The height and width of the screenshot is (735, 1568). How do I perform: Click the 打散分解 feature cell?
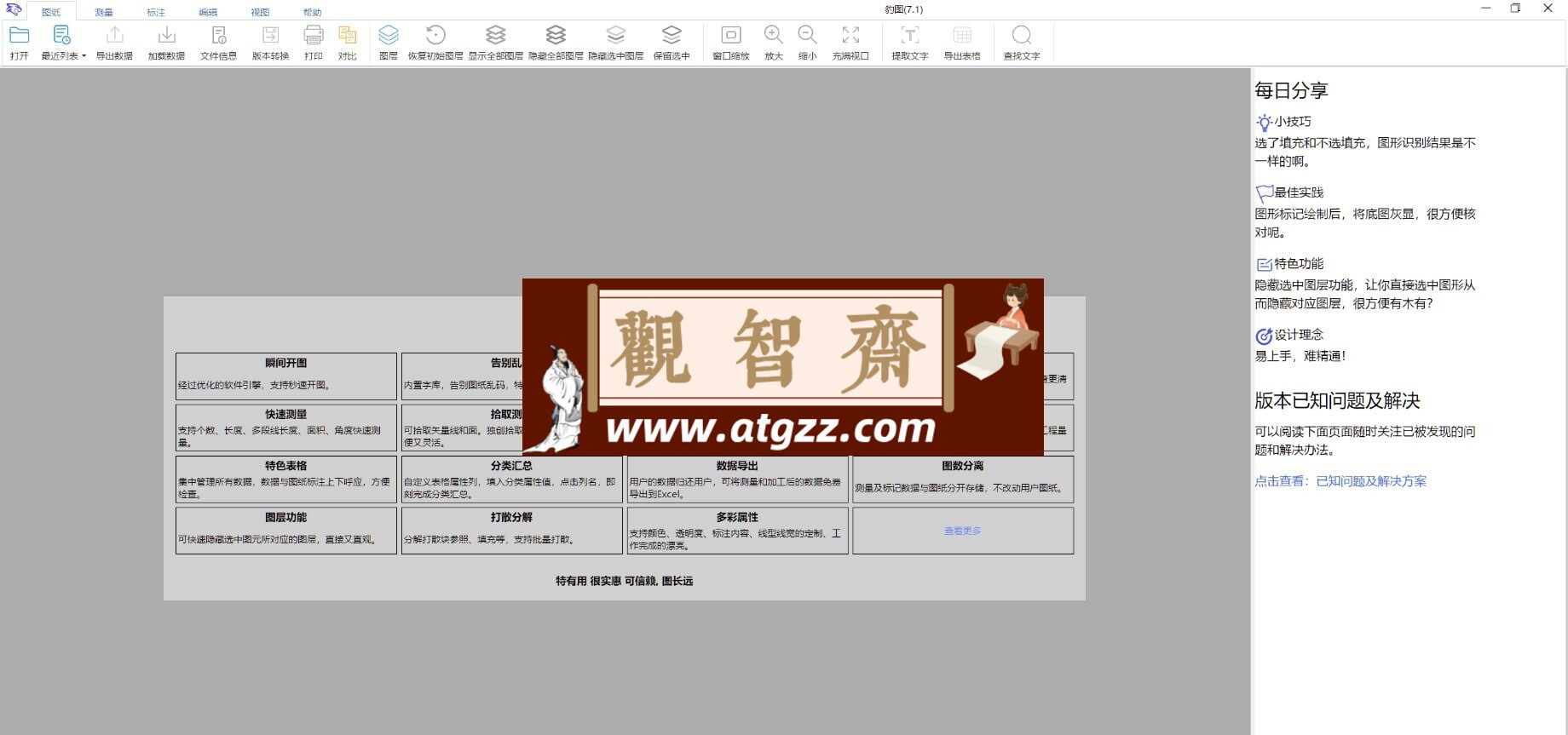pyautogui.click(x=511, y=531)
